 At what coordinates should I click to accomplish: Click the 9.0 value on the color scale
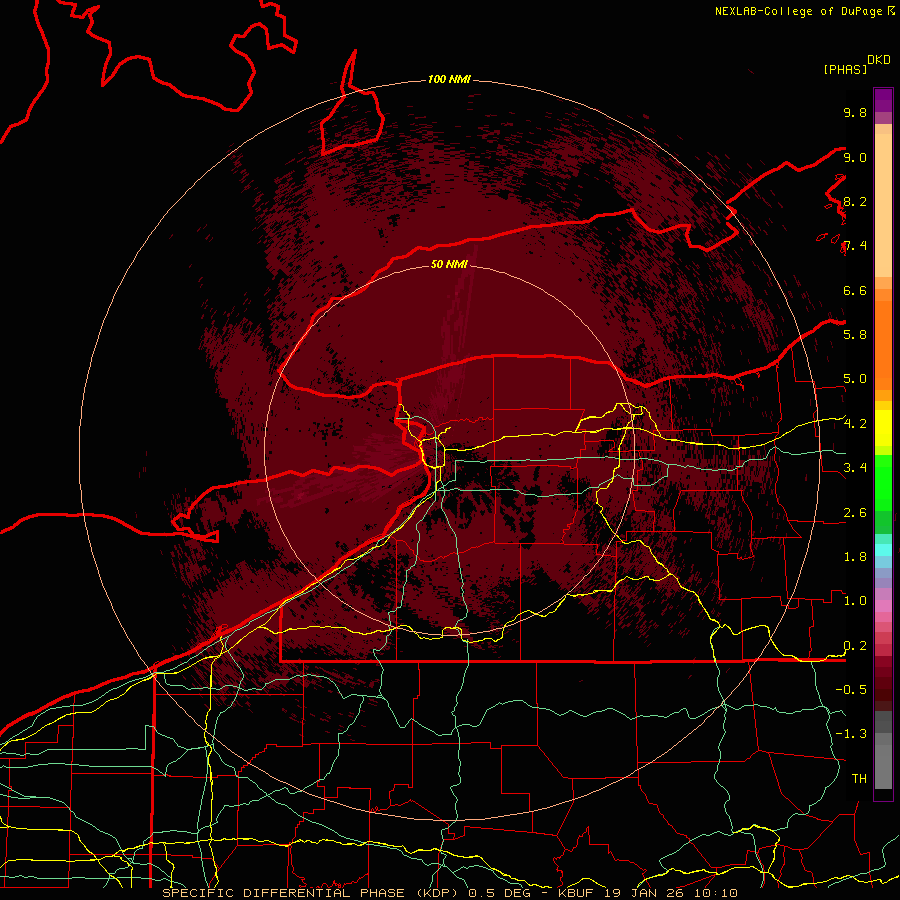(855, 157)
